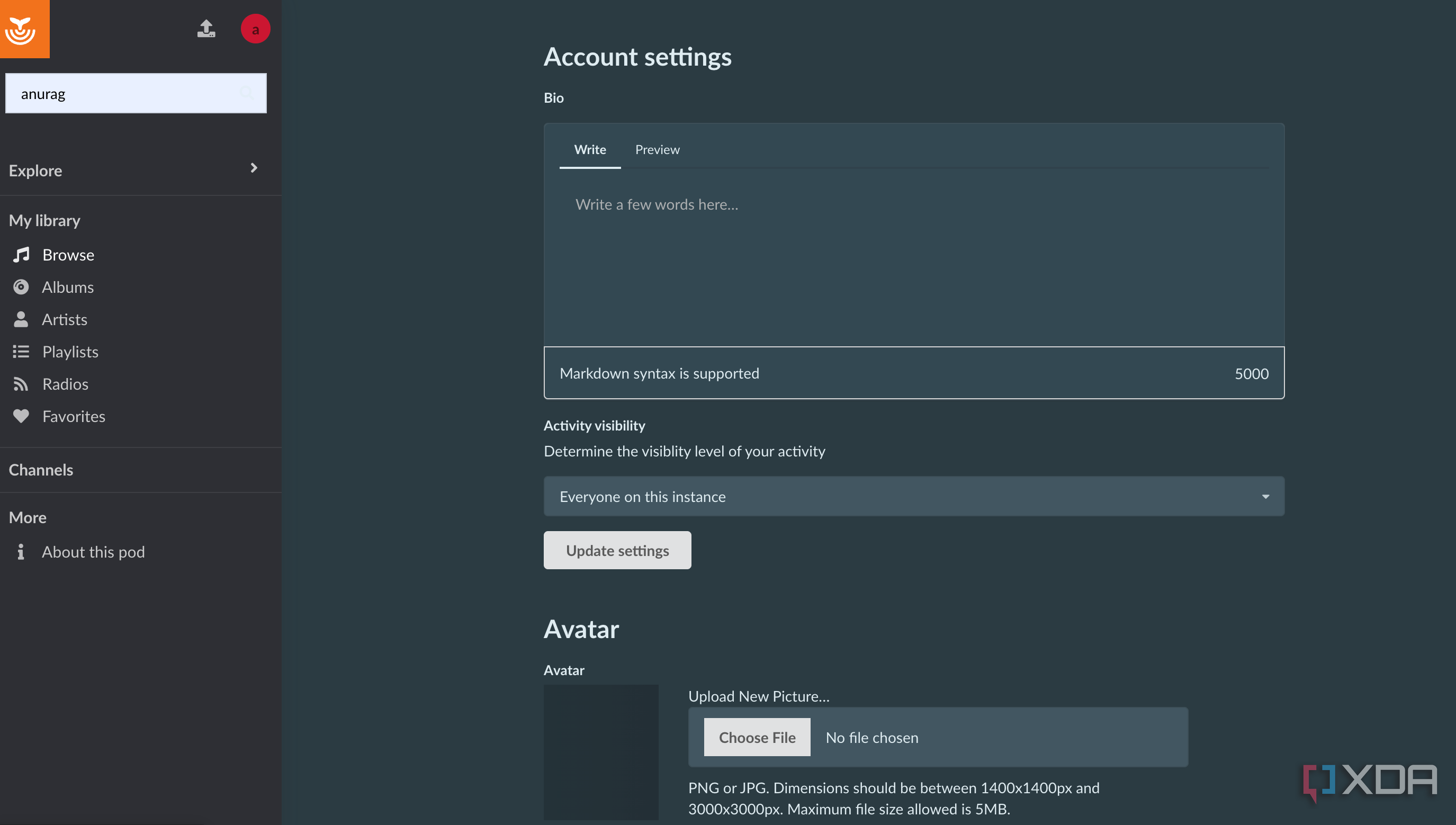
Task: Click the avatar preview image placeholder
Action: tap(601, 752)
